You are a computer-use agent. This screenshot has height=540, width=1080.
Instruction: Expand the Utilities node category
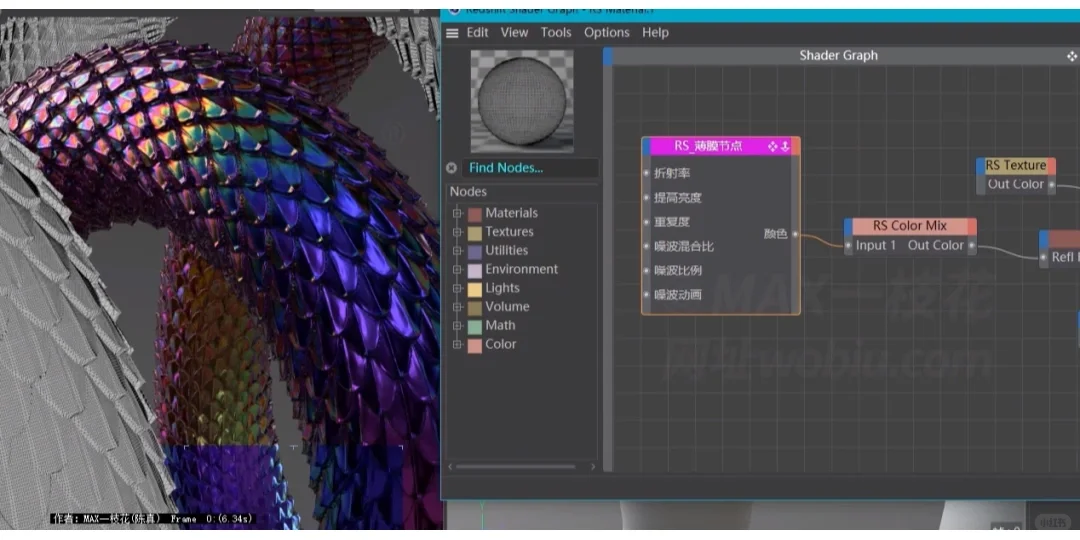pos(457,251)
